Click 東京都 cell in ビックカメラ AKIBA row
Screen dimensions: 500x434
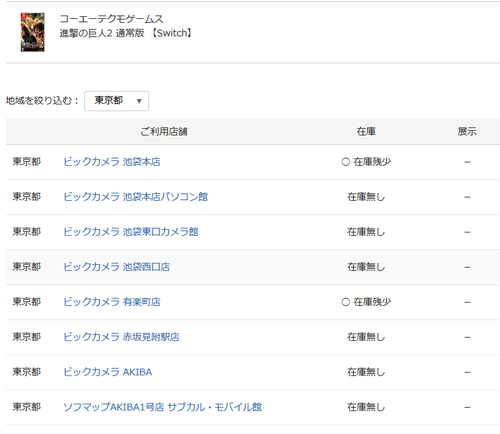pyautogui.click(x=27, y=372)
